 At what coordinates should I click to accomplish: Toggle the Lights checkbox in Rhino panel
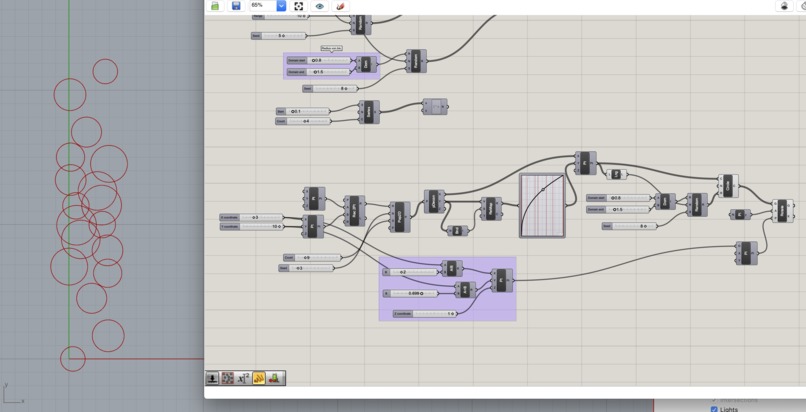point(714,409)
